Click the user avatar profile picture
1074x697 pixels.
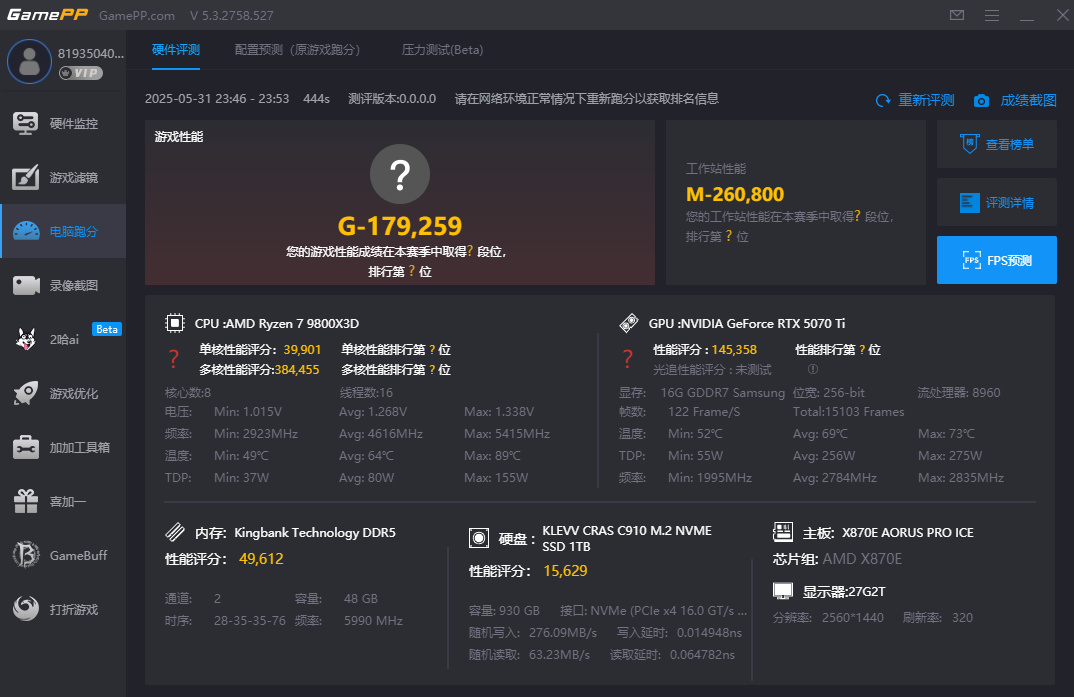(29, 62)
